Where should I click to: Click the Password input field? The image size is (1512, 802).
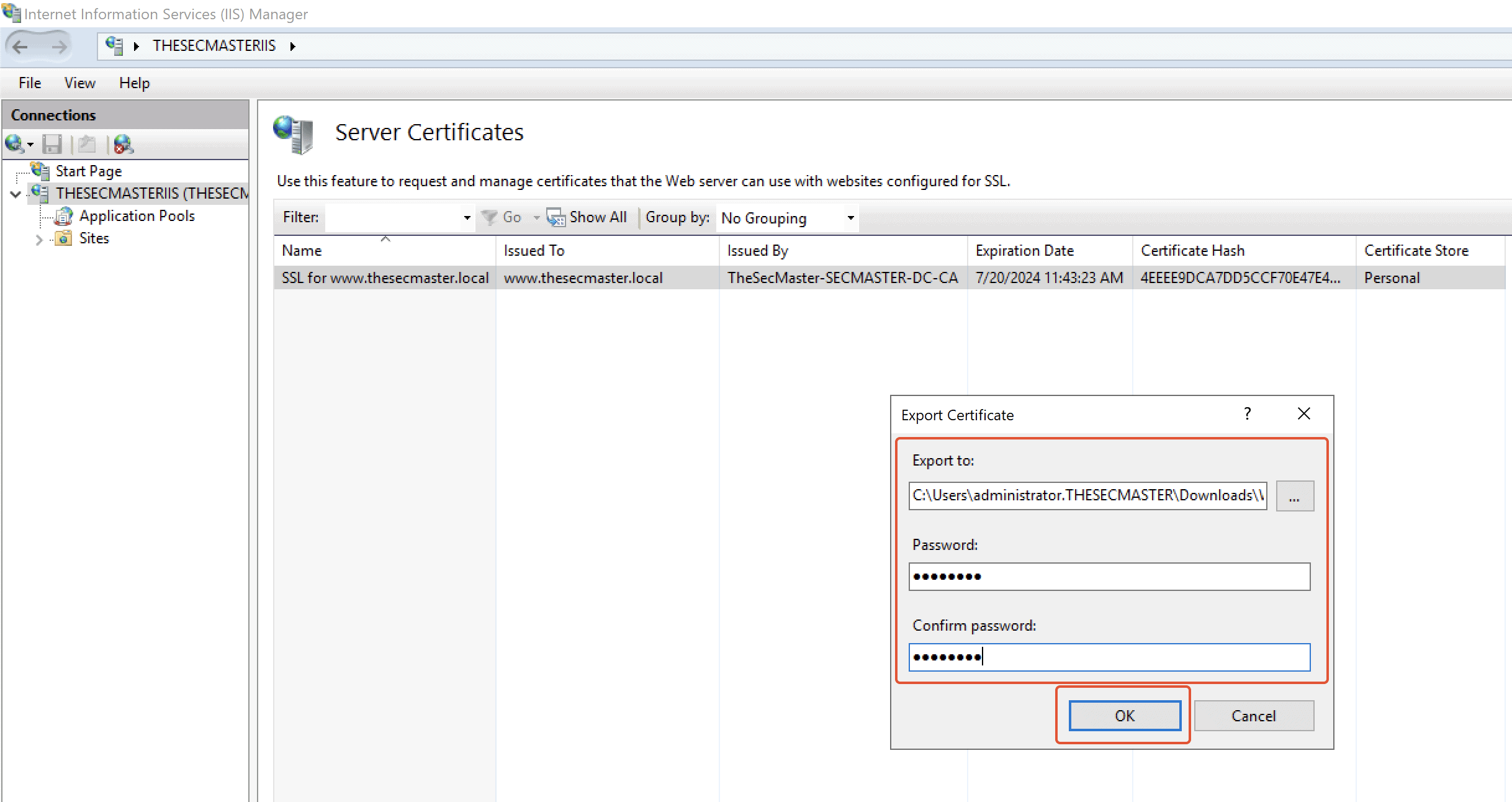(1110, 577)
